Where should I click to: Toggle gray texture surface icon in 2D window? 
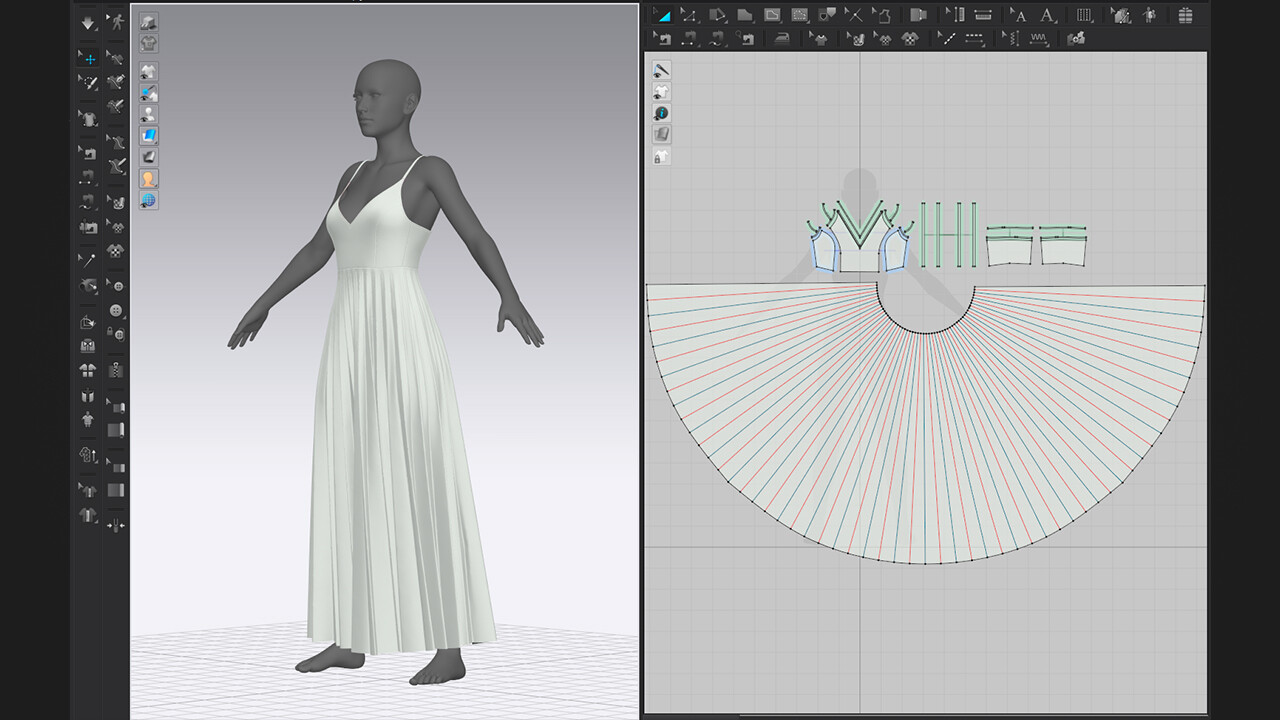coord(661,134)
